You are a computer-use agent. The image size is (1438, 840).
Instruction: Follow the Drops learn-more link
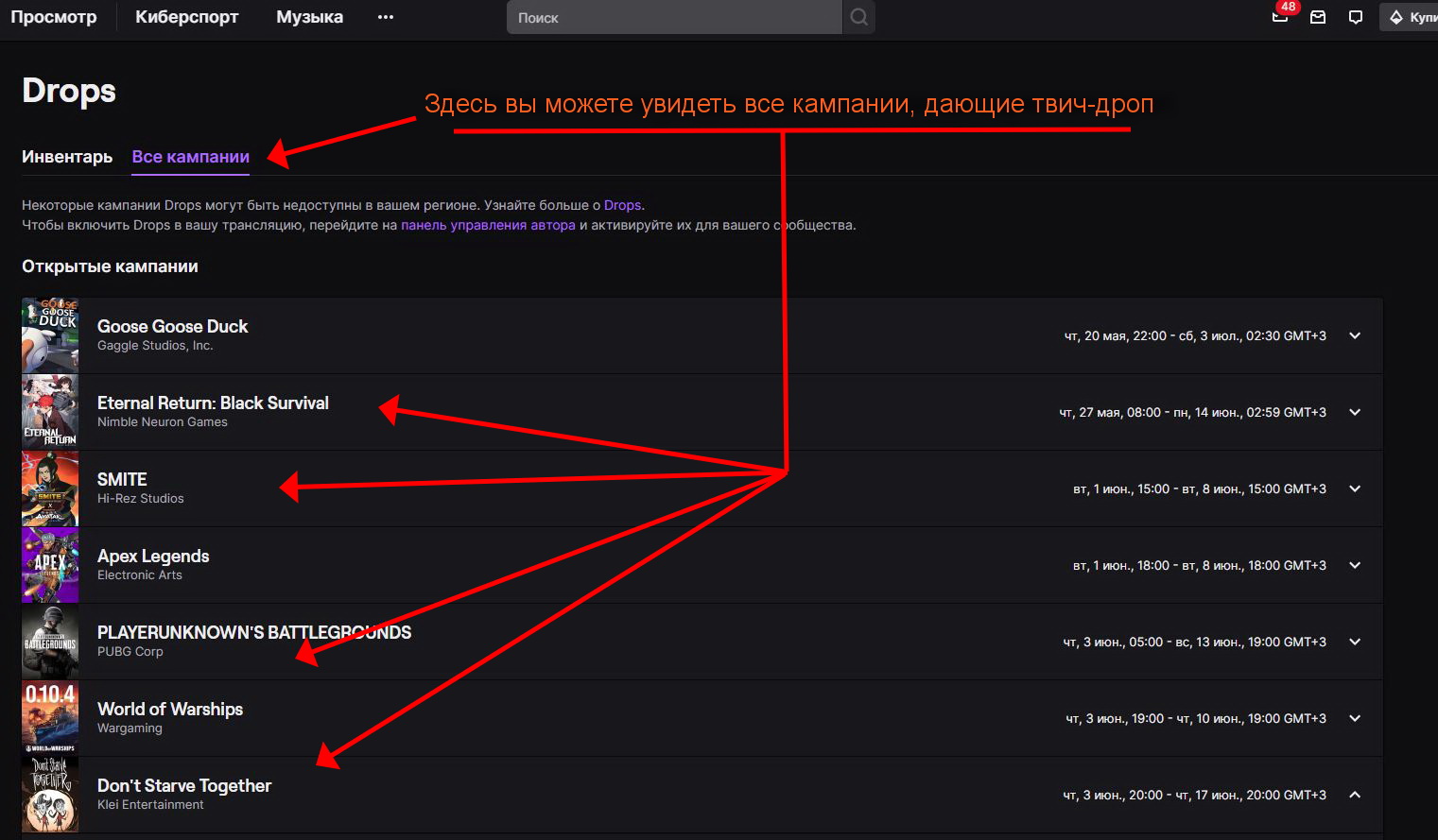point(623,205)
